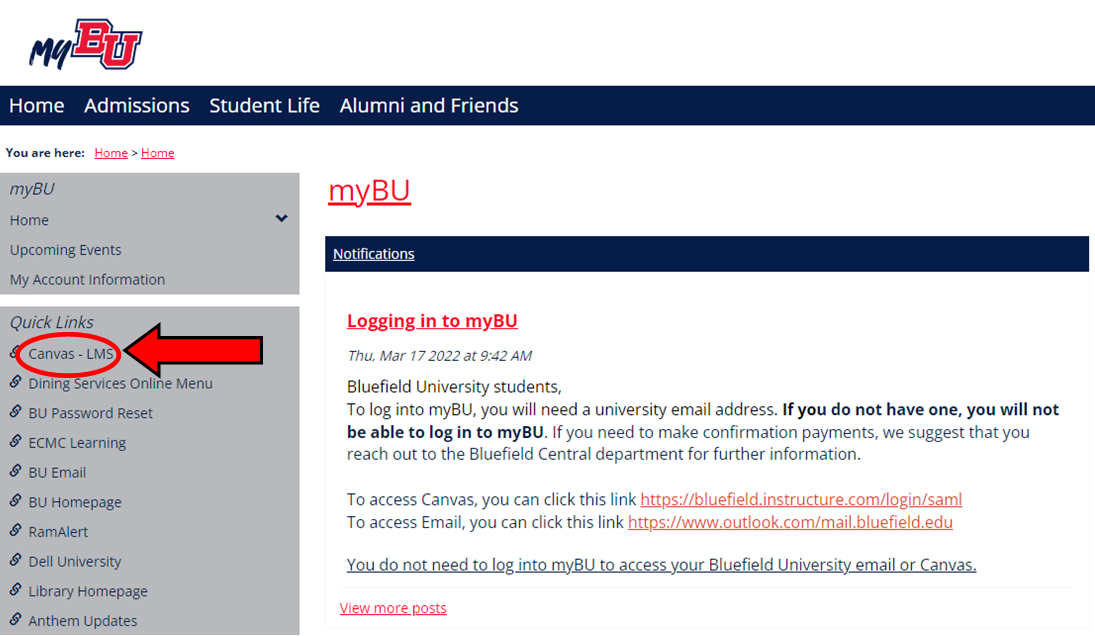The height and width of the screenshot is (636, 1095).
Task: Open Upcoming Events in sidebar
Action: click(x=66, y=250)
